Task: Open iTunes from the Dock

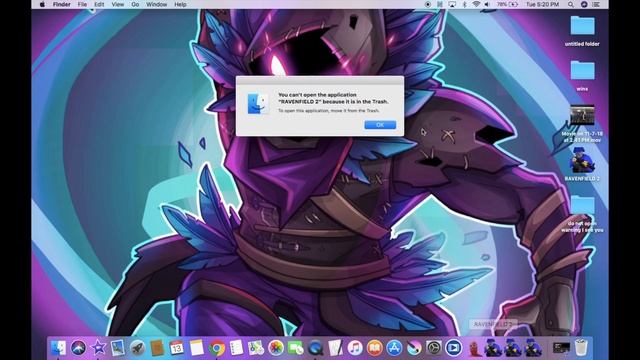Action: [x=355, y=348]
